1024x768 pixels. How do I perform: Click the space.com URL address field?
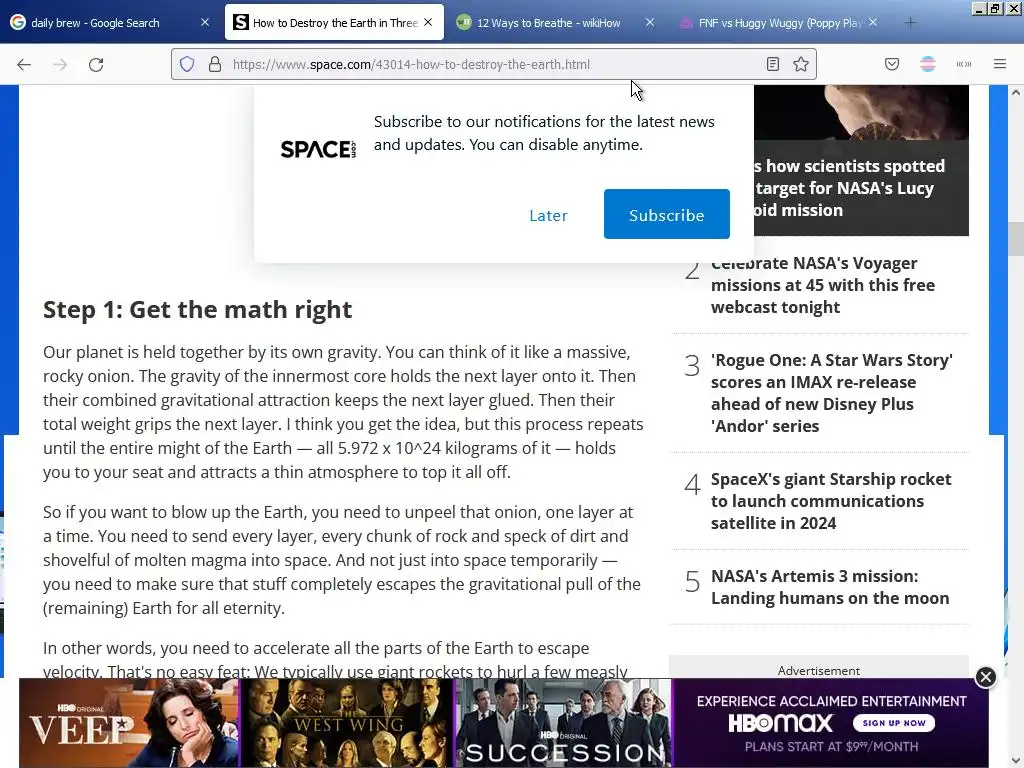pyautogui.click(x=493, y=64)
